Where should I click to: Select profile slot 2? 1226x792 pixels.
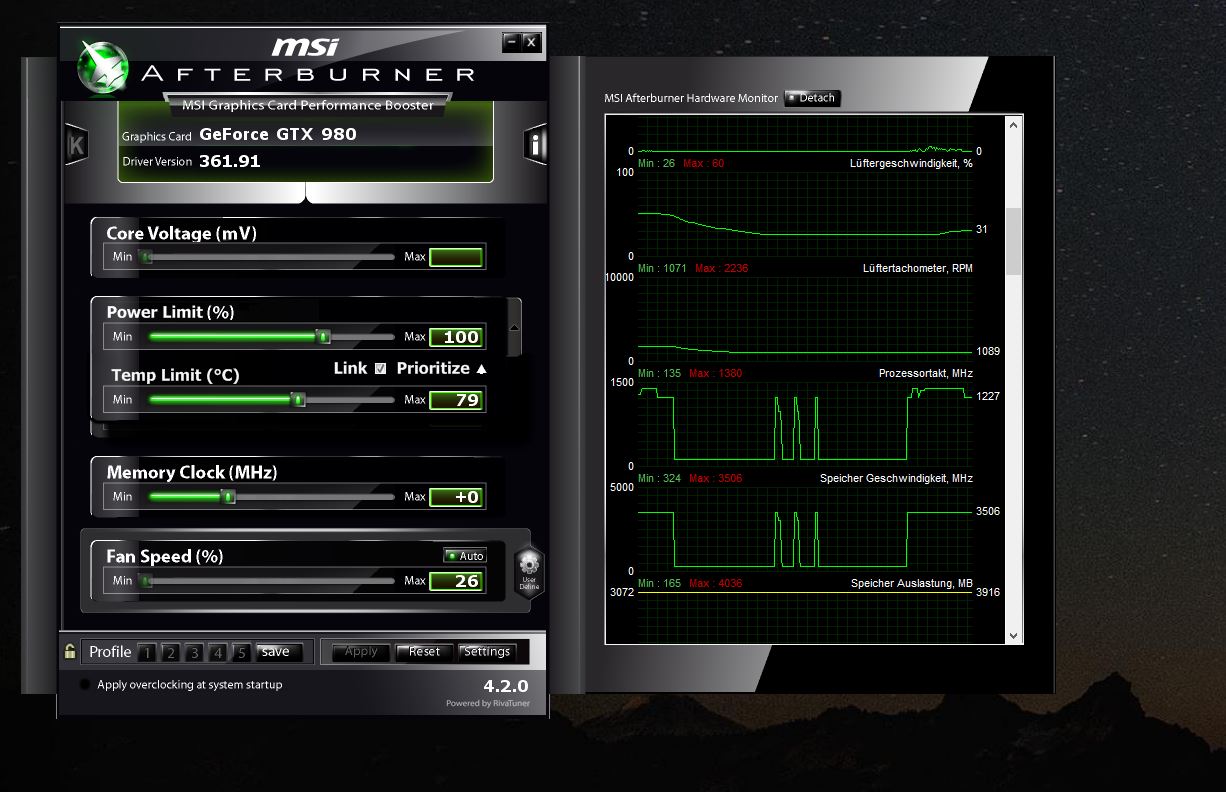(x=171, y=653)
